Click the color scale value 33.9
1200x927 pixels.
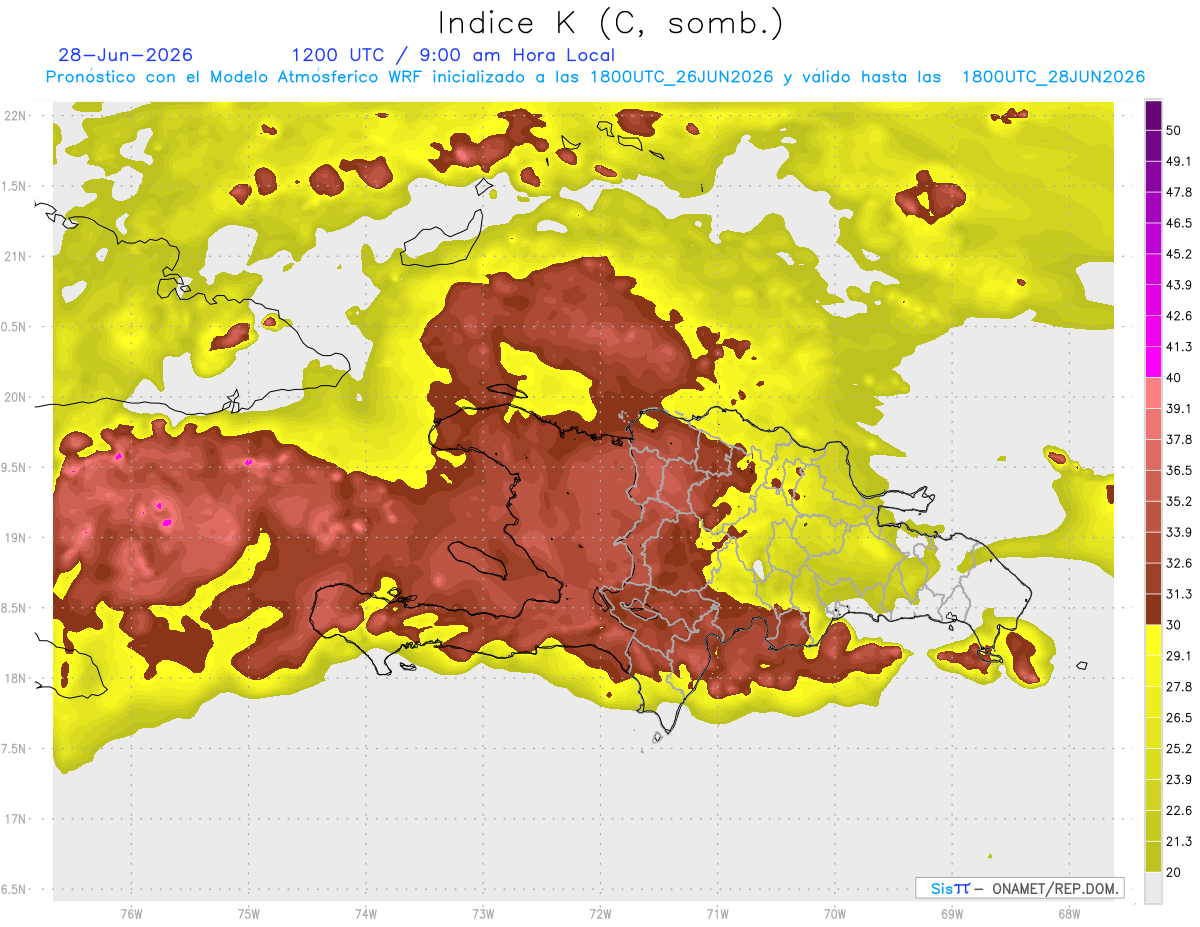tap(1179, 532)
